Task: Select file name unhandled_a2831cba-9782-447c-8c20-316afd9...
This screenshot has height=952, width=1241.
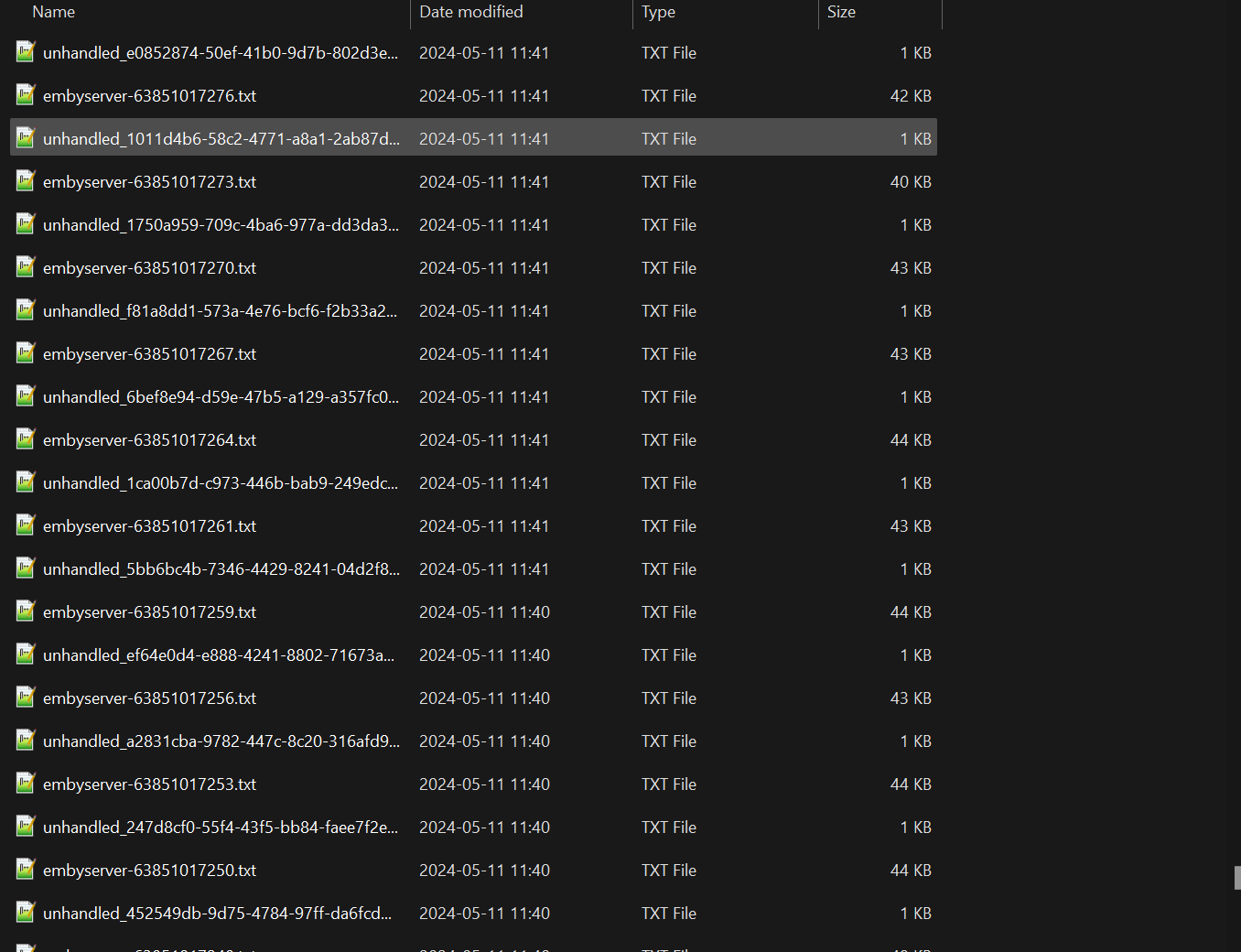Action: (221, 741)
